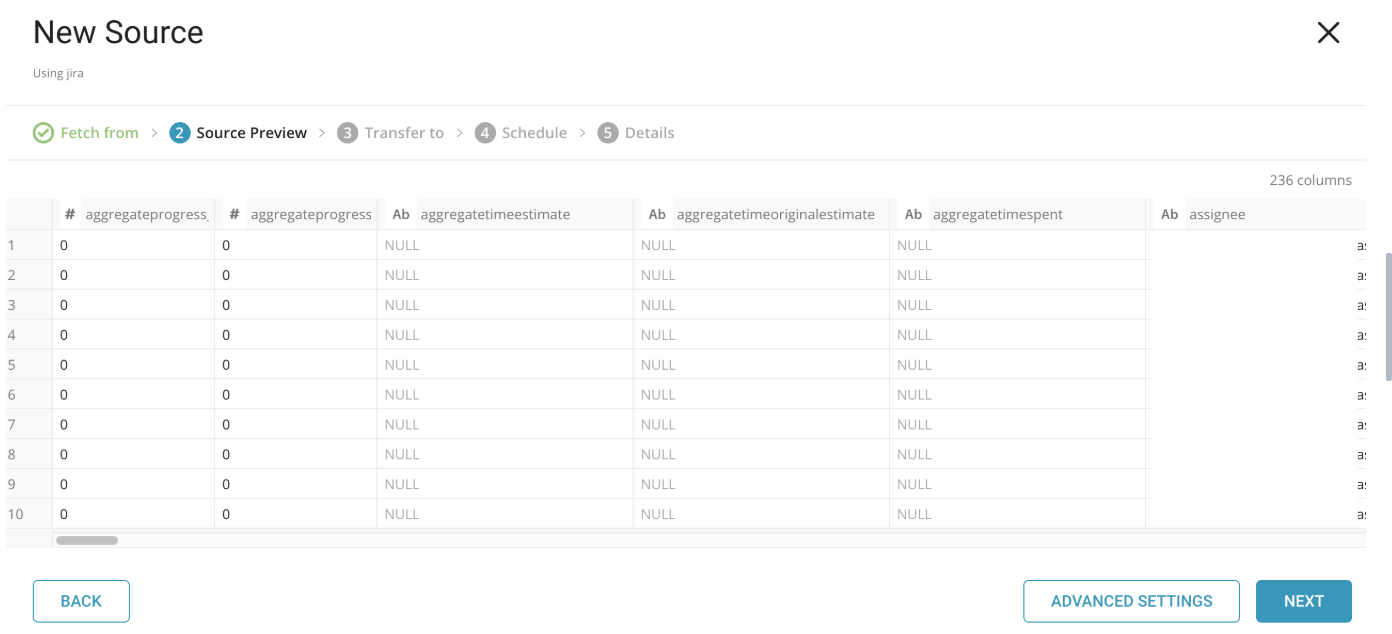Close the New Source dialog
Image resolution: width=1392 pixels, height=634 pixels.
coord(1328,33)
